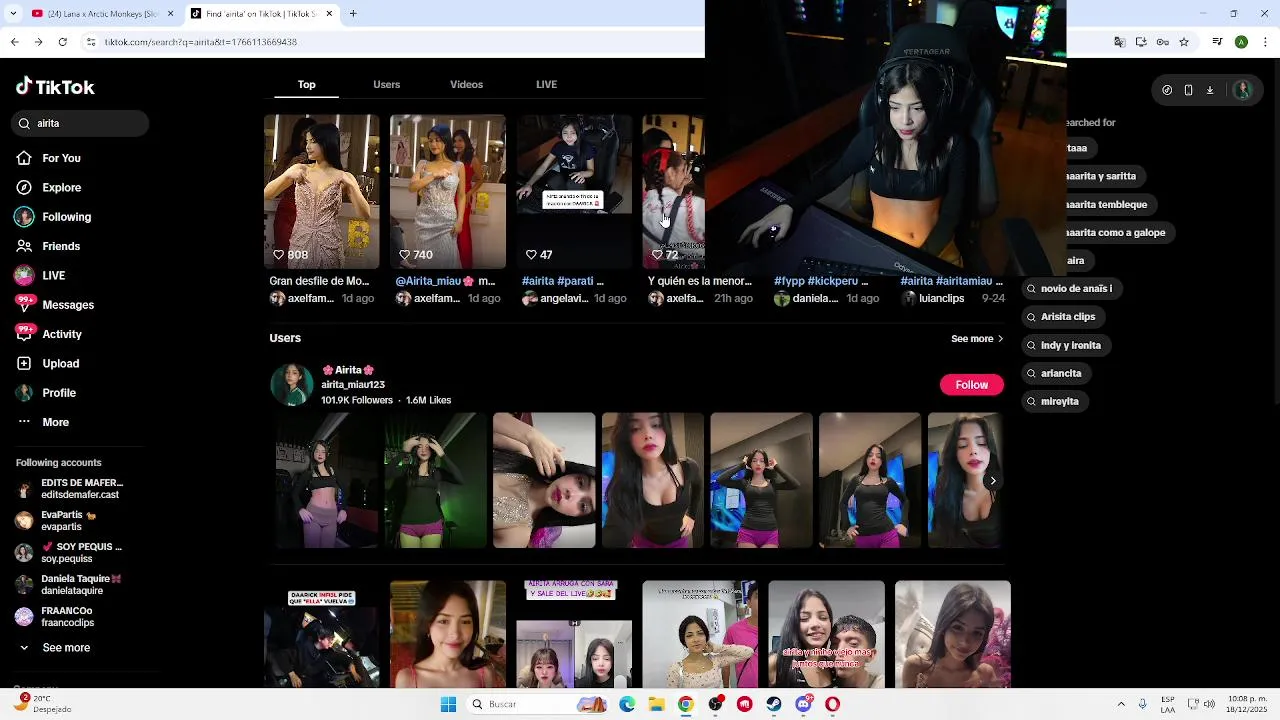
Task: Go back in browser history
Action: pos(14,42)
